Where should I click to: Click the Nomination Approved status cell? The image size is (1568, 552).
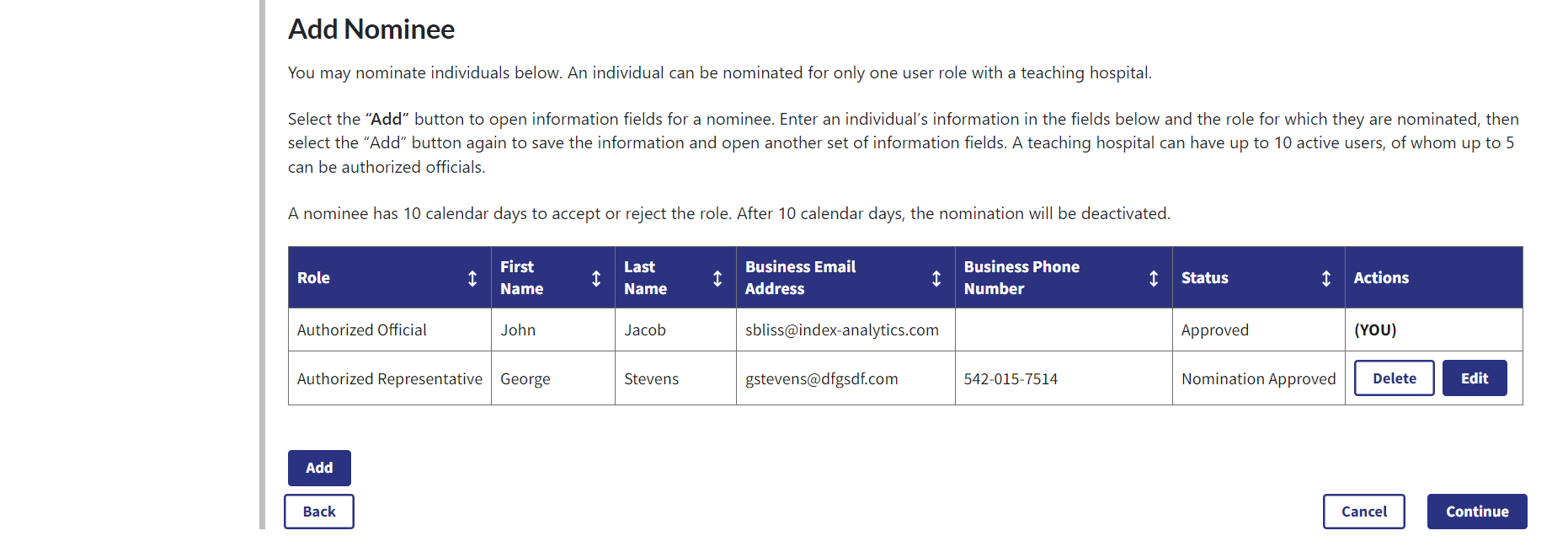point(1258,379)
